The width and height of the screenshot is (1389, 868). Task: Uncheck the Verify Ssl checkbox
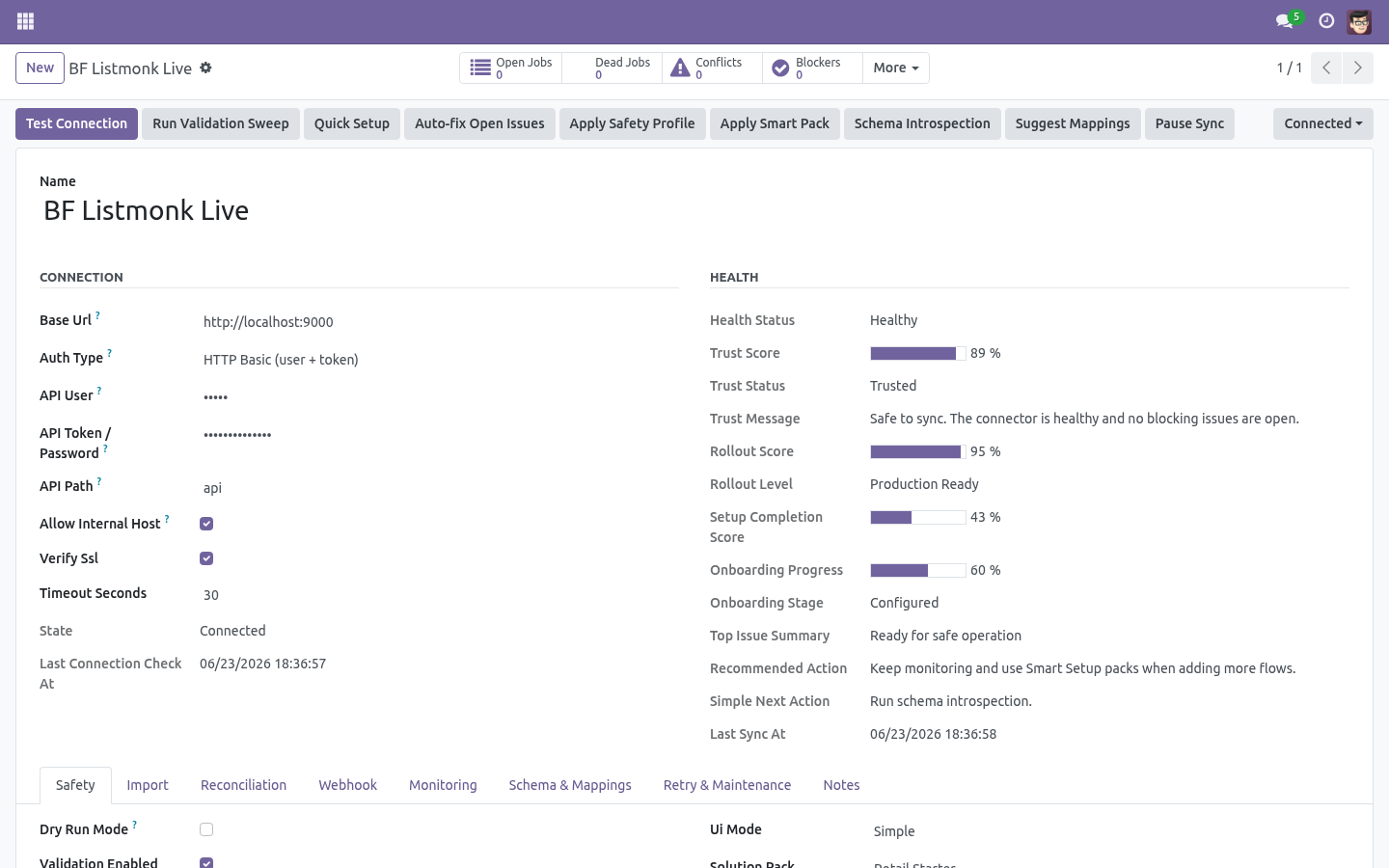click(206, 558)
